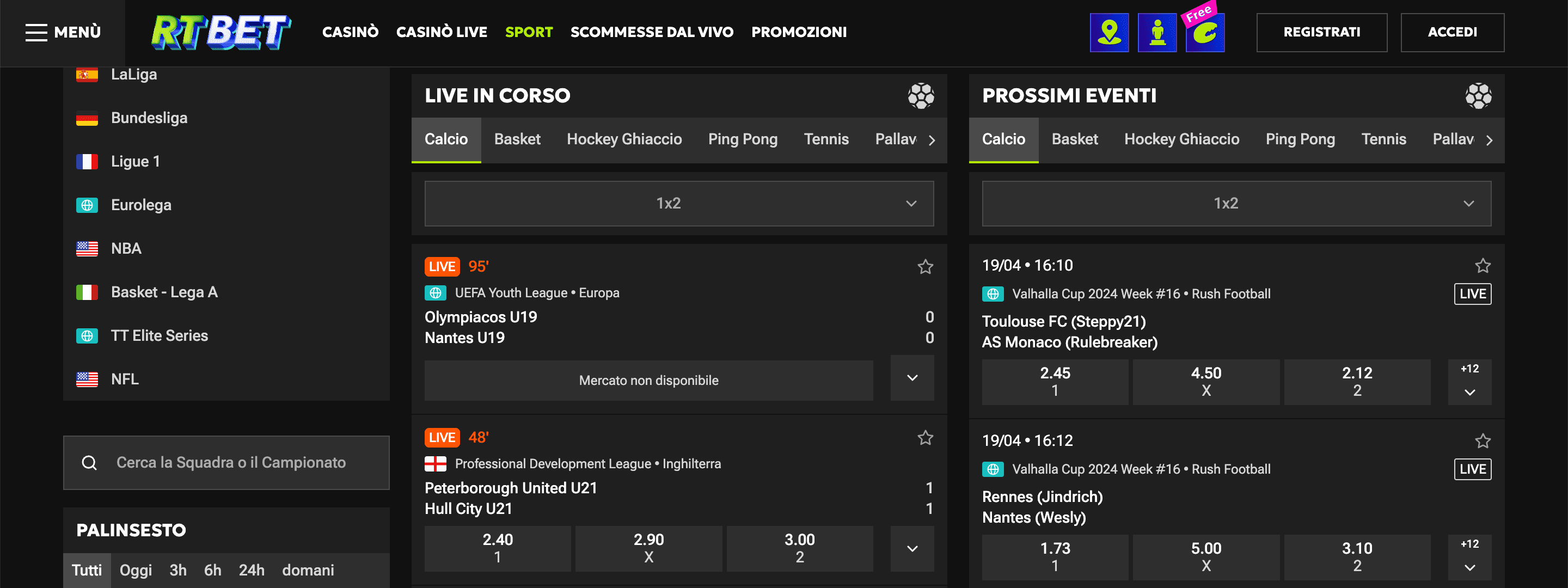This screenshot has width=1568, height=588.
Task: Favorite the Toulouse FC vs AS Monaco match
Action: 1484,265
